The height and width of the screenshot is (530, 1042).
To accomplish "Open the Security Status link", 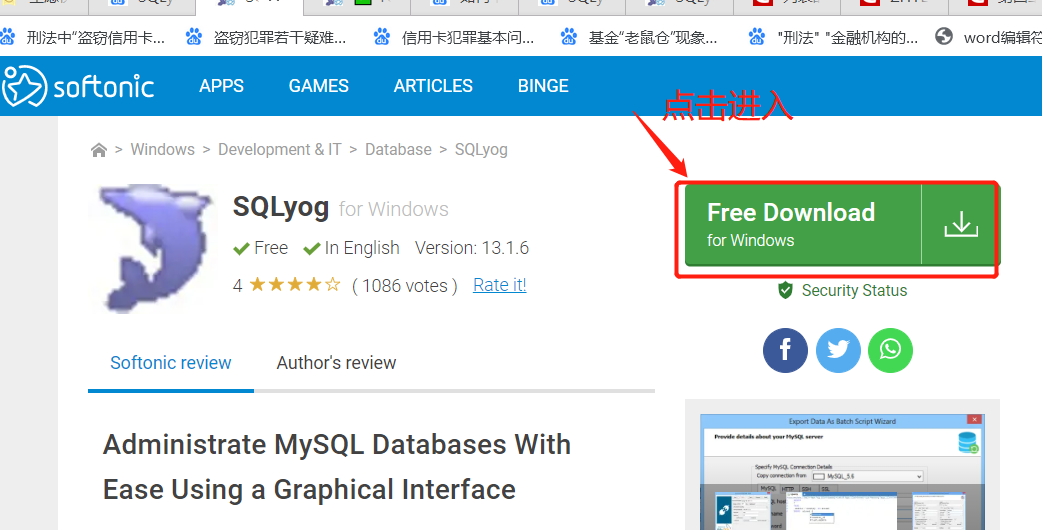I will [x=854, y=290].
